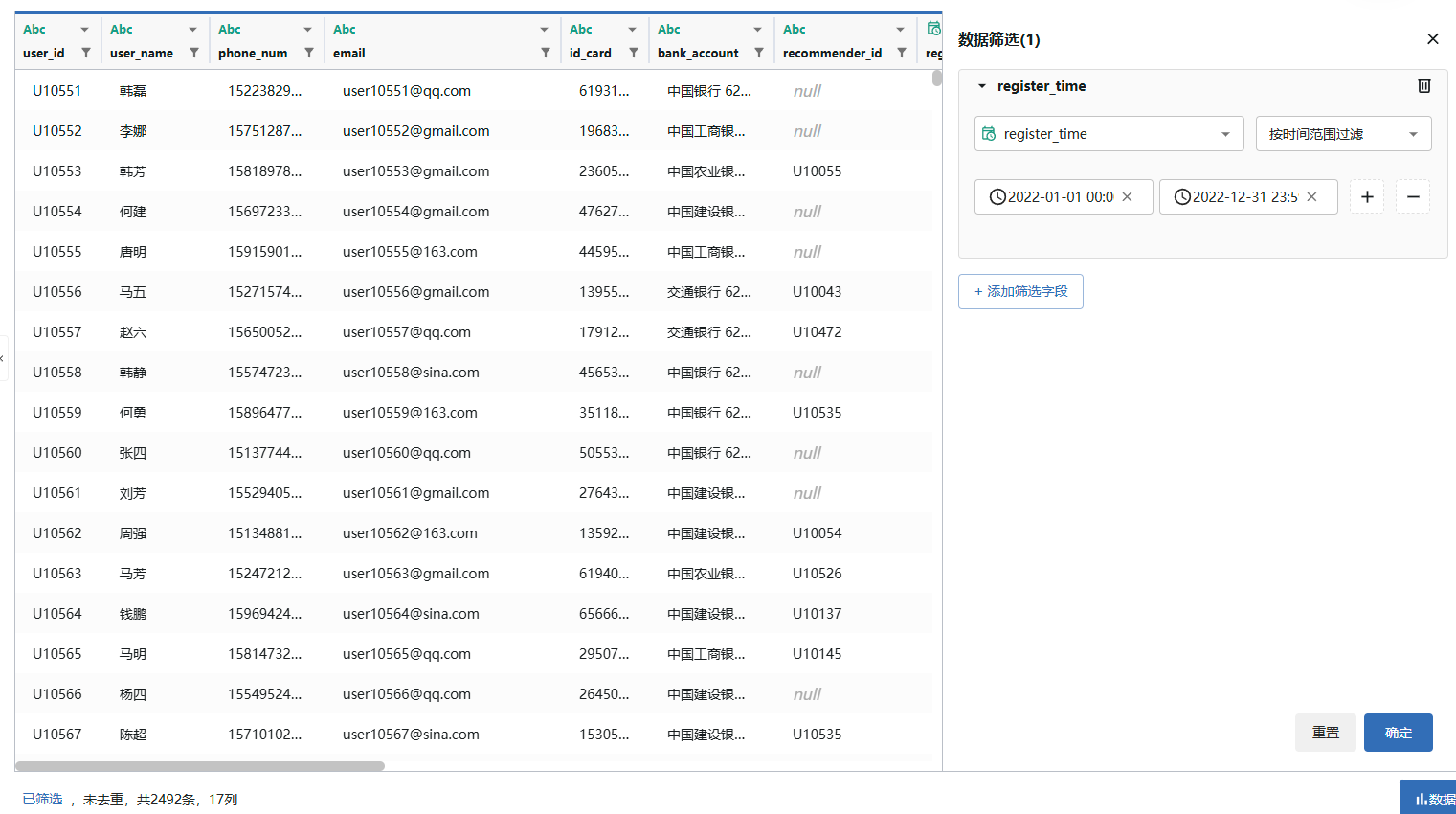Select cell U10551 in user_id column
Viewport: 1456px width, 814px height.
point(57,91)
